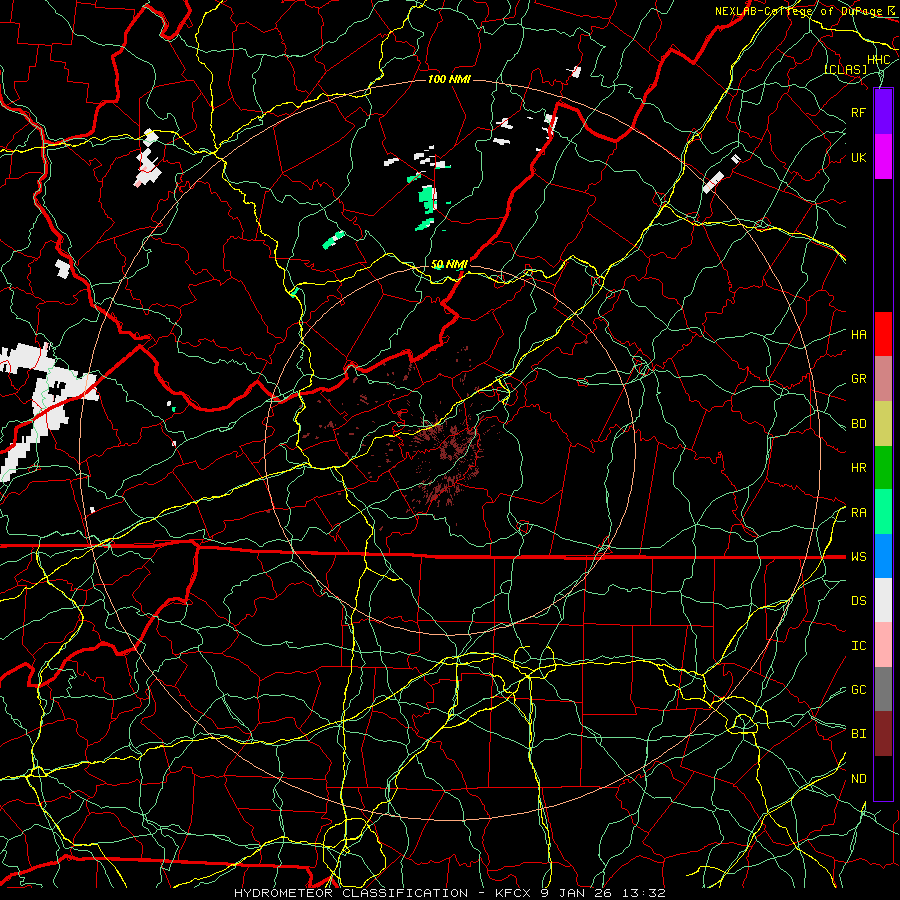Click the "HYDROMETEOR CLASSIFICATION" title text
This screenshot has width=900, height=900.
pos(351,893)
